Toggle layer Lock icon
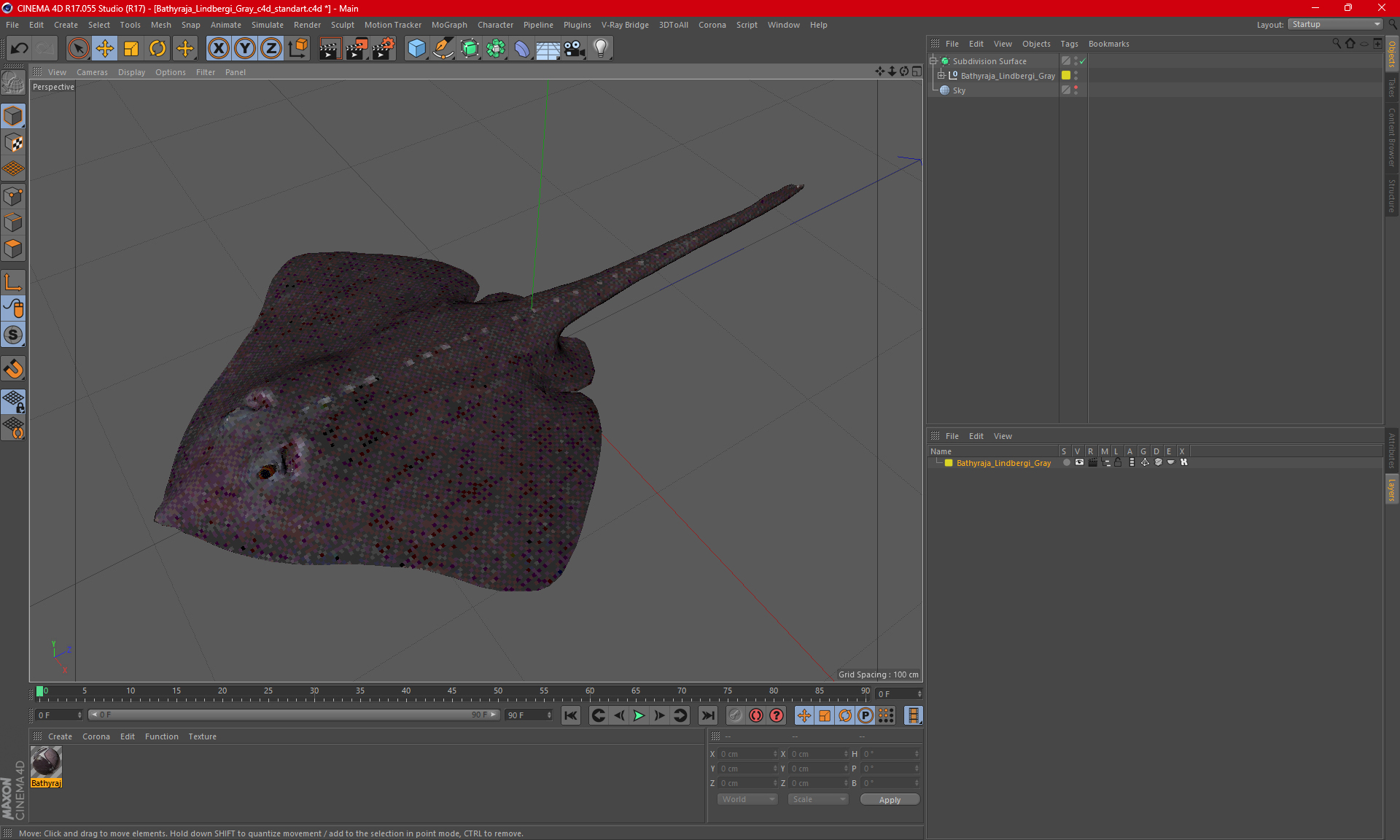1400x840 pixels. [x=1118, y=462]
